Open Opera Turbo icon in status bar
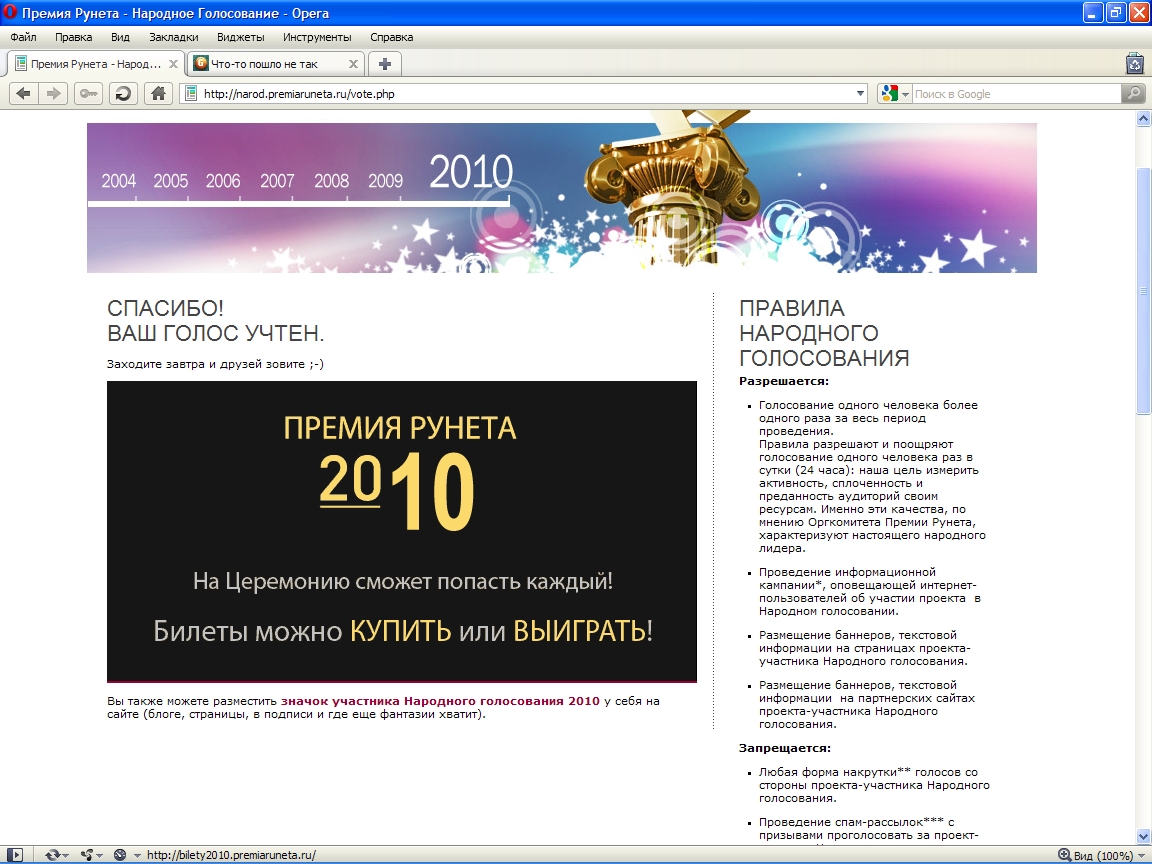 pos(120,854)
